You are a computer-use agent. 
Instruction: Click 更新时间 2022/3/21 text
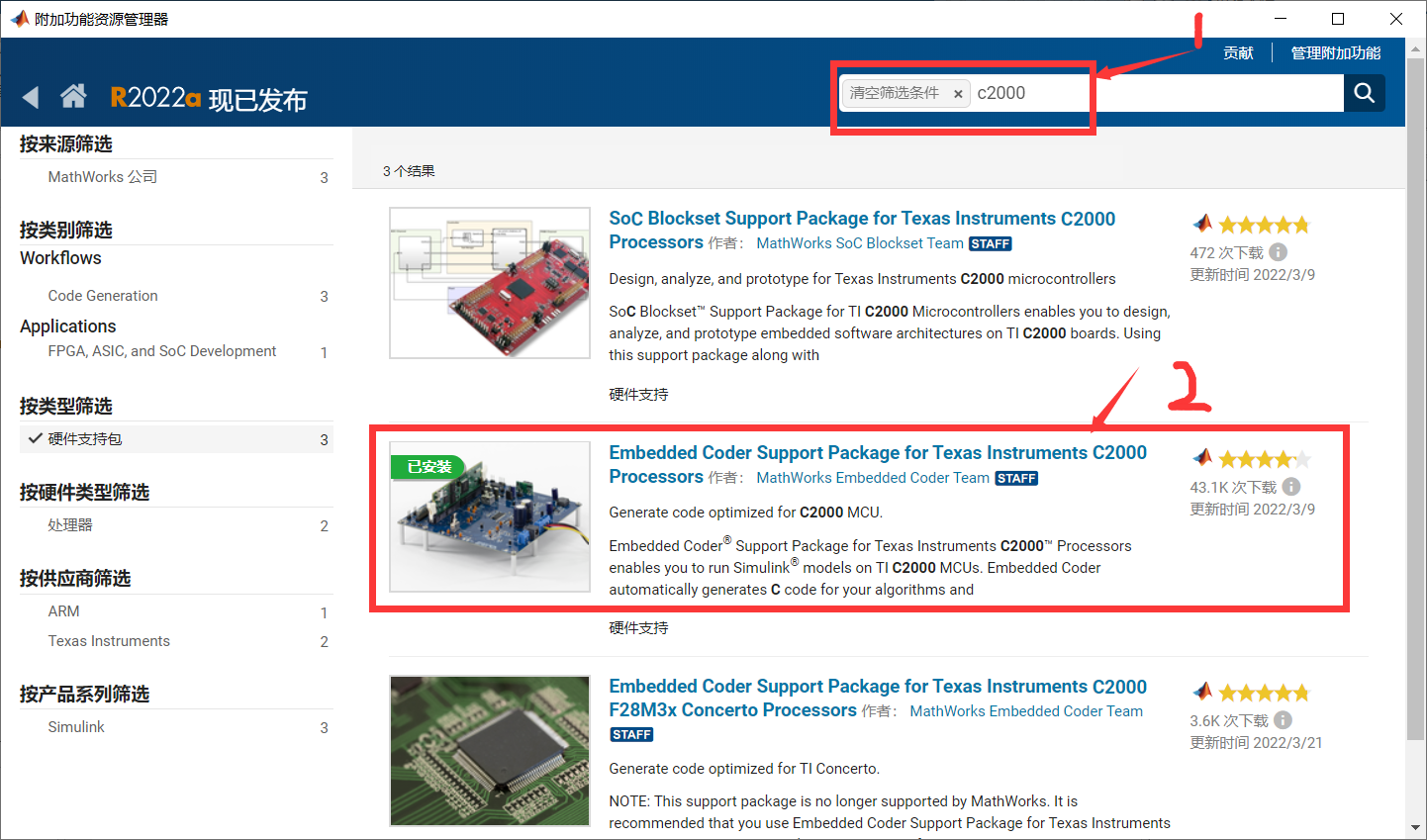[1256, 743]
